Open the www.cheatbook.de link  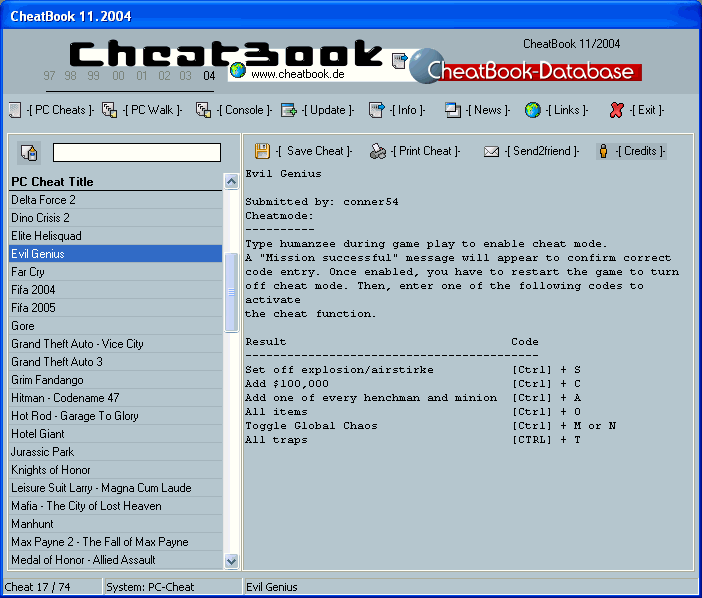tap(291, 74)
